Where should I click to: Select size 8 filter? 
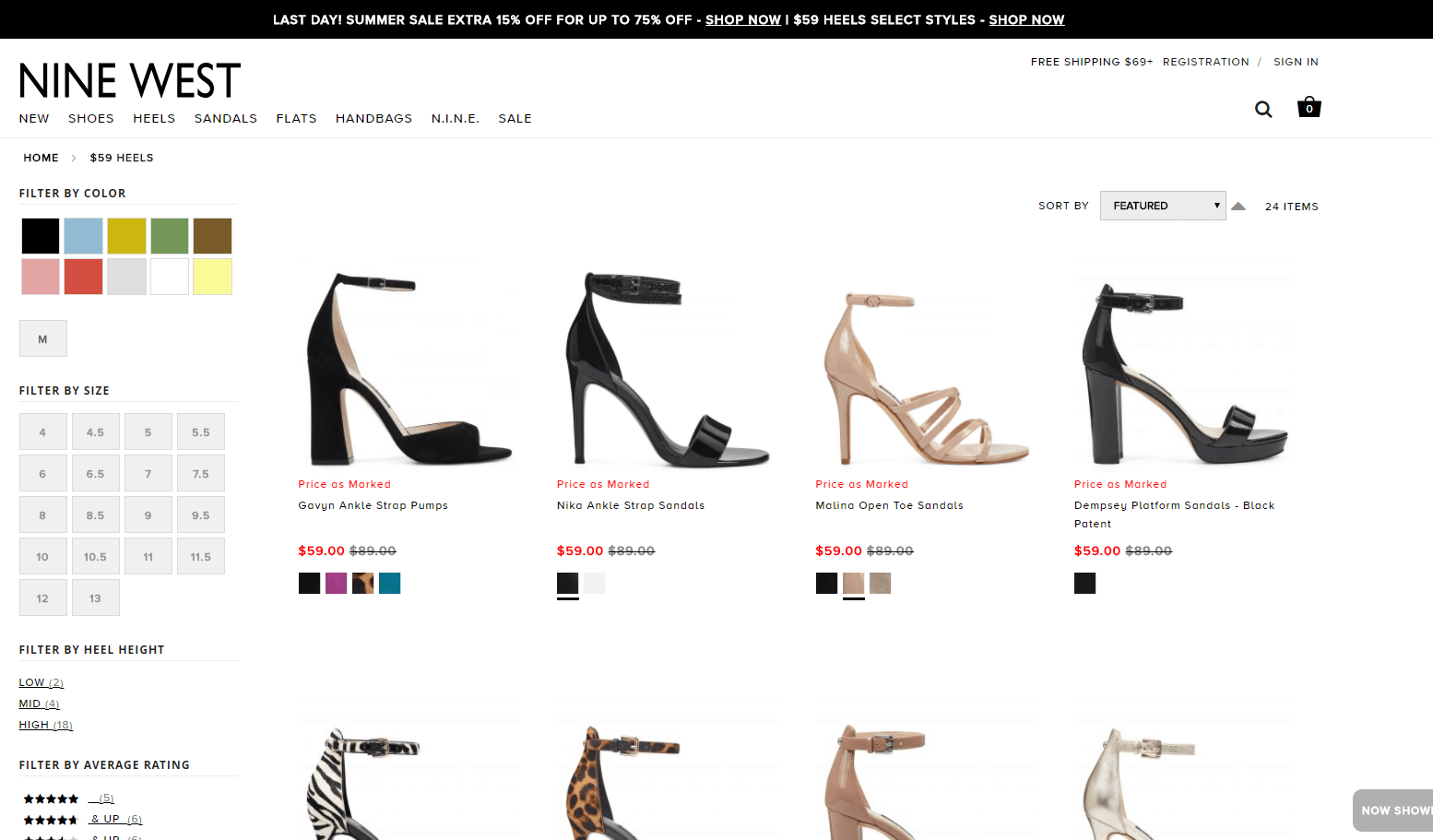43,515
